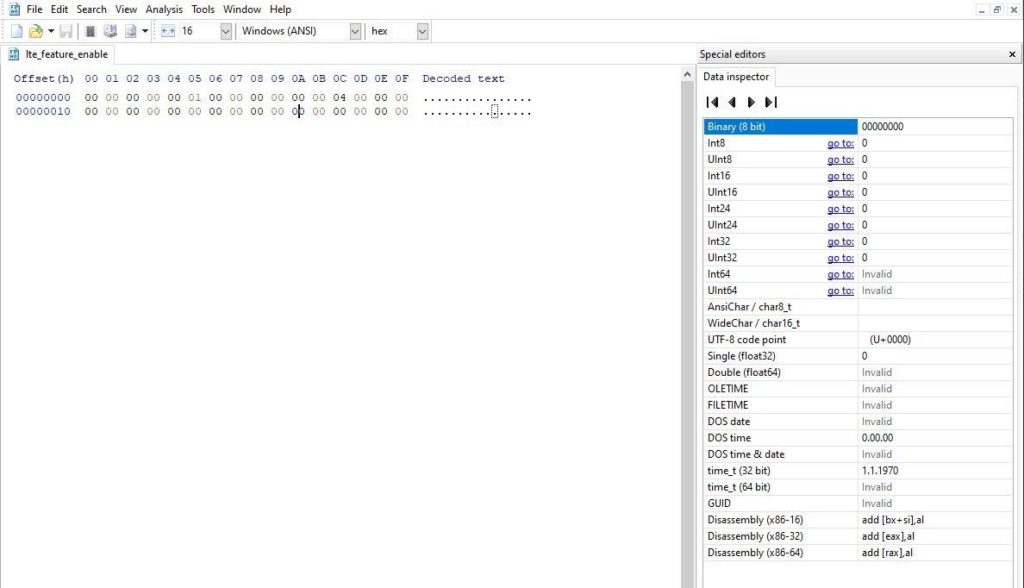The height and width of the screenshot is (588, 1024).
Task: Open the Tools menu
Action: click(203, 9)
